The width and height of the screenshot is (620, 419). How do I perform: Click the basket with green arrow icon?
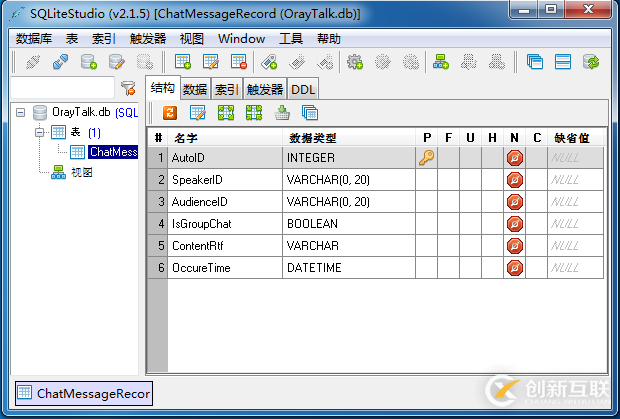point(282,113)
